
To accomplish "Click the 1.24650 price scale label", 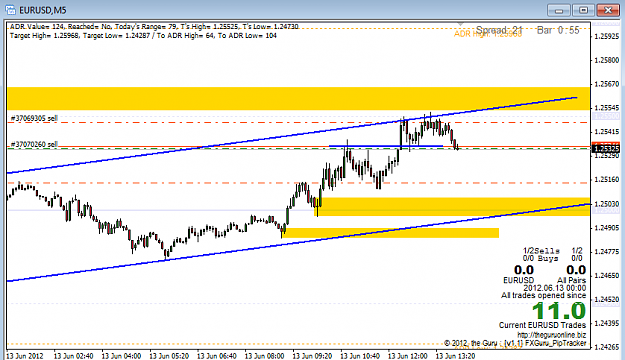I will point(606,275).
